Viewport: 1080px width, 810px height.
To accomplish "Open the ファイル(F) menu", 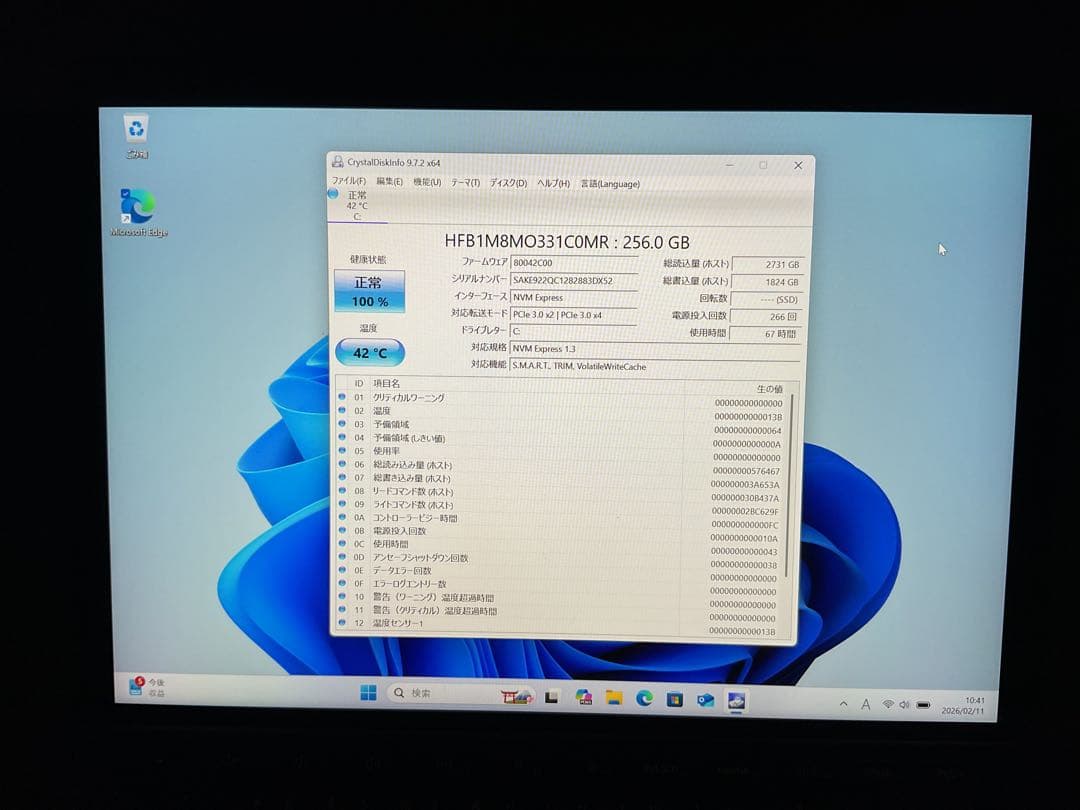I will point(348,182).
